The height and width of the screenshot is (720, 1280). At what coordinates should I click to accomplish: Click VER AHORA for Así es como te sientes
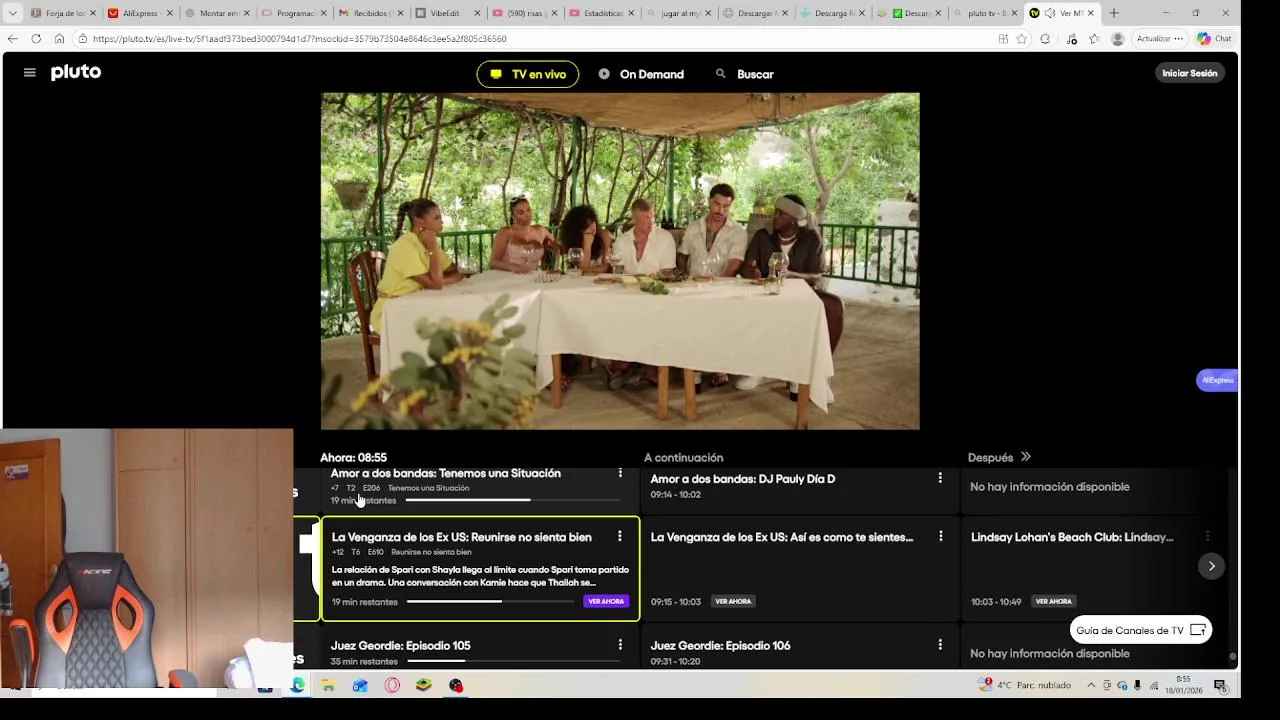coord(733,601)
